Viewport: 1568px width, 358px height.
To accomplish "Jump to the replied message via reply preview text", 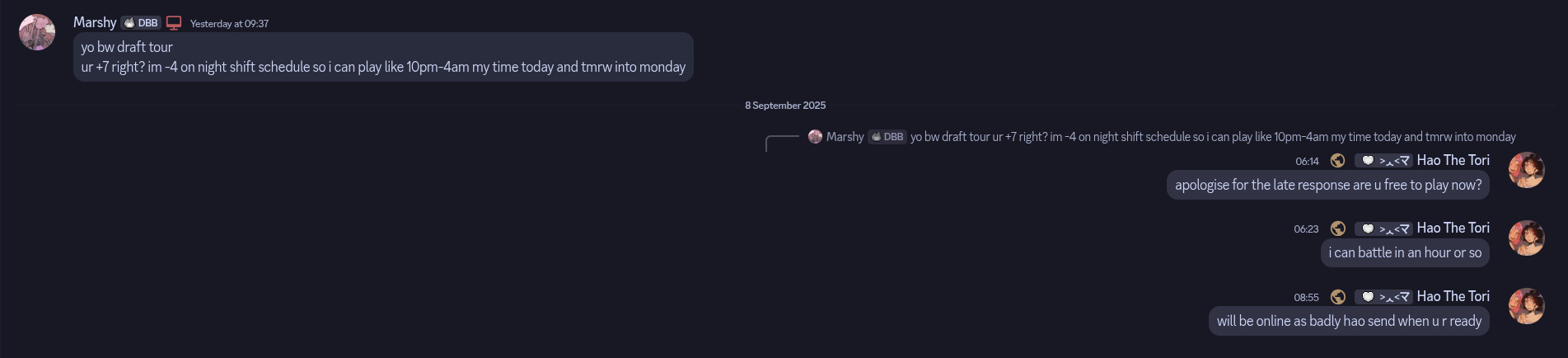I will pos(1212,137).
